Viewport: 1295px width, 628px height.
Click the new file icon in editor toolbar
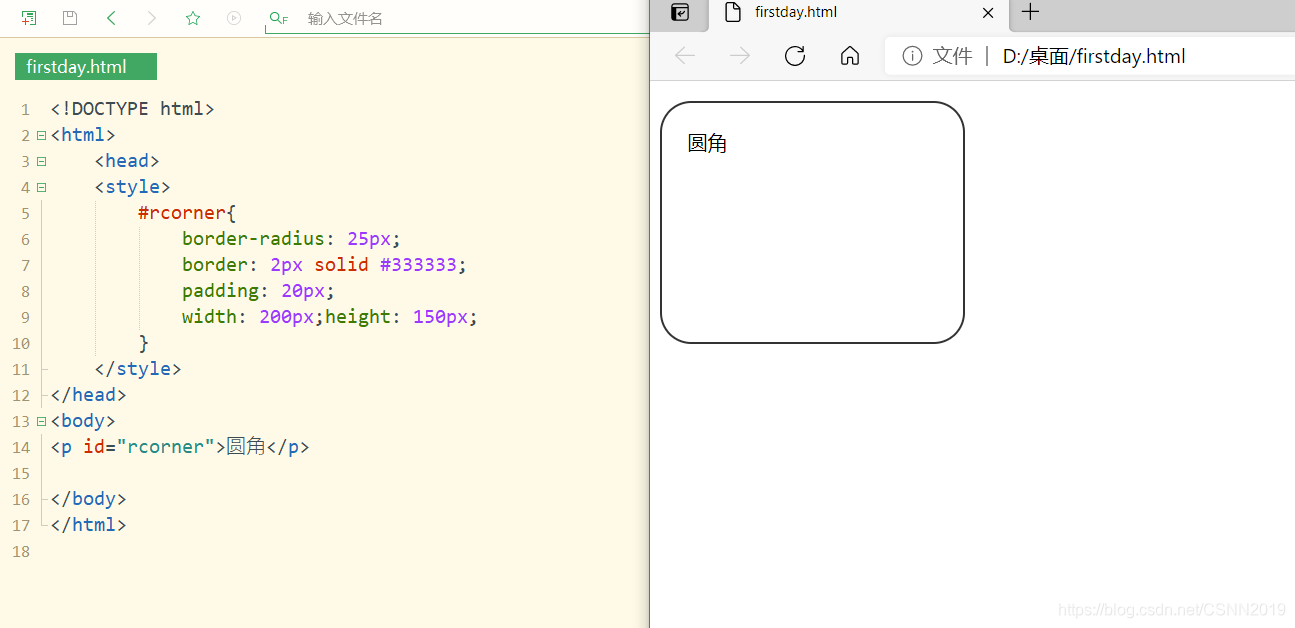pyautogui.click(x=29, y=18)
